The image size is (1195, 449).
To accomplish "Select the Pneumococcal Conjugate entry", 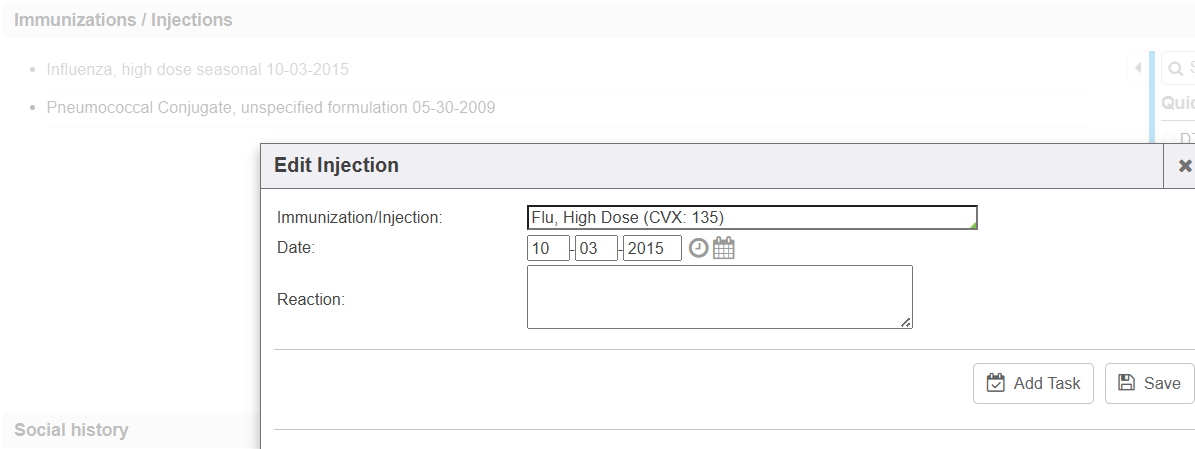I will point(270,107).
